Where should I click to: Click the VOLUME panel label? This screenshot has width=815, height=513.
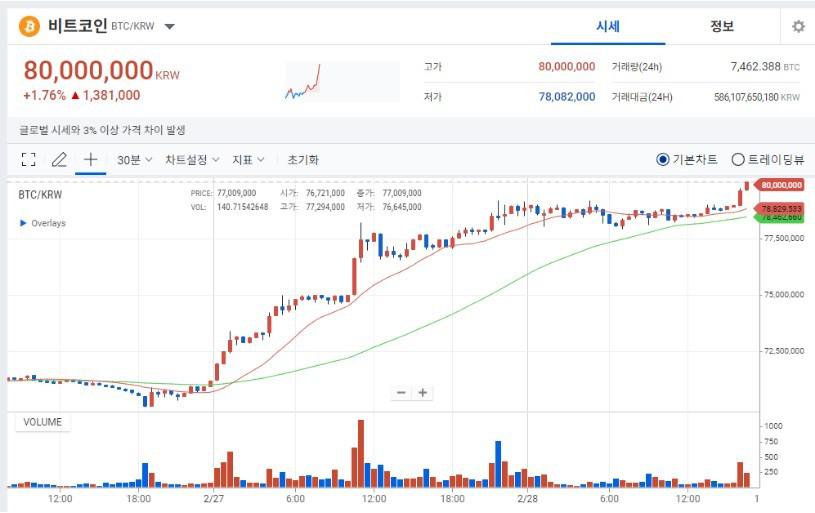pos(43,423)
